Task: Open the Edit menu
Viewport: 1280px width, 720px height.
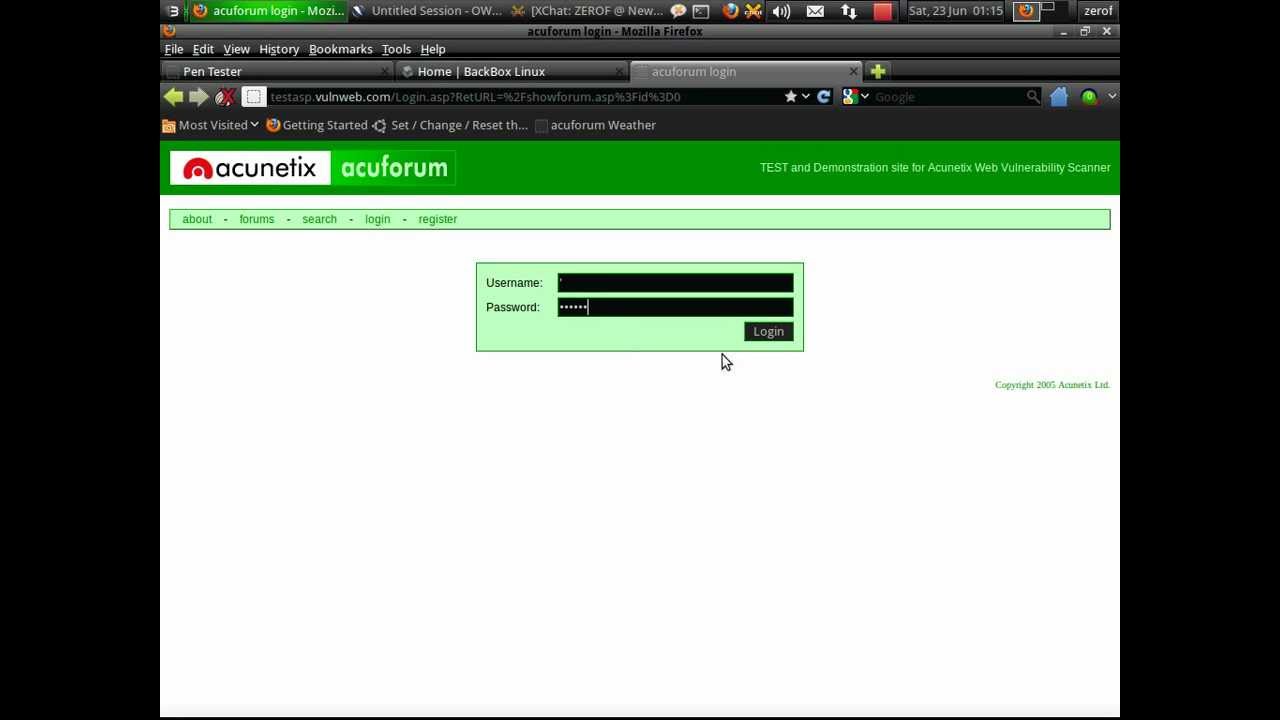Action: pos(203,49)
